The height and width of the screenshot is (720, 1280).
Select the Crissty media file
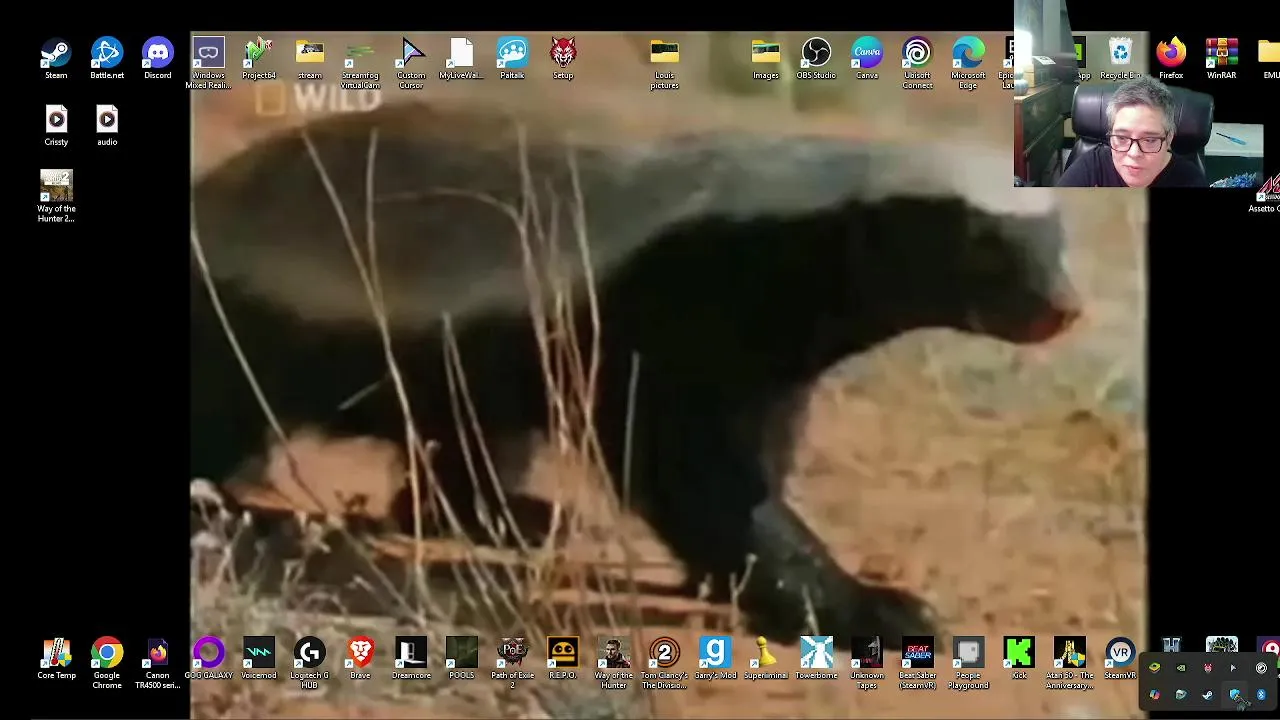[x=56, y=125]
